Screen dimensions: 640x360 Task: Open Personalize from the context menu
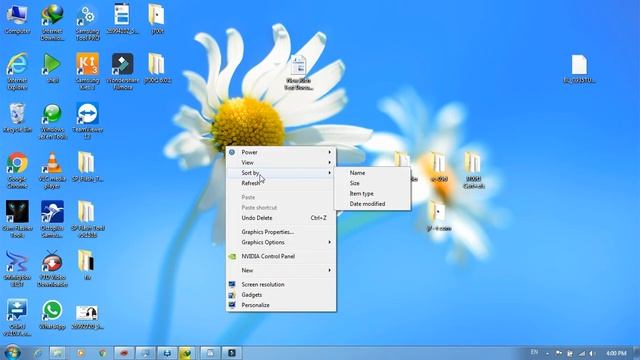[281, 305]
